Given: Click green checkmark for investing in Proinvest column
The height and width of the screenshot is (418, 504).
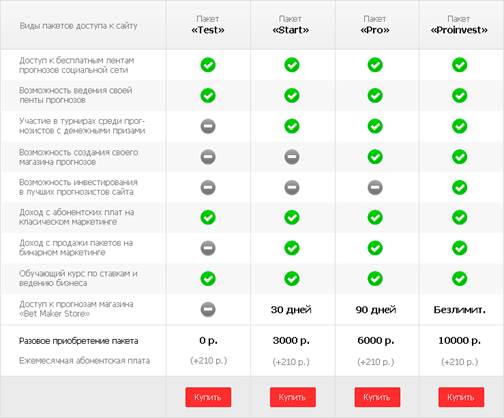Looking at the screenshot, I should pyautogui.click(x=459, y=187).
